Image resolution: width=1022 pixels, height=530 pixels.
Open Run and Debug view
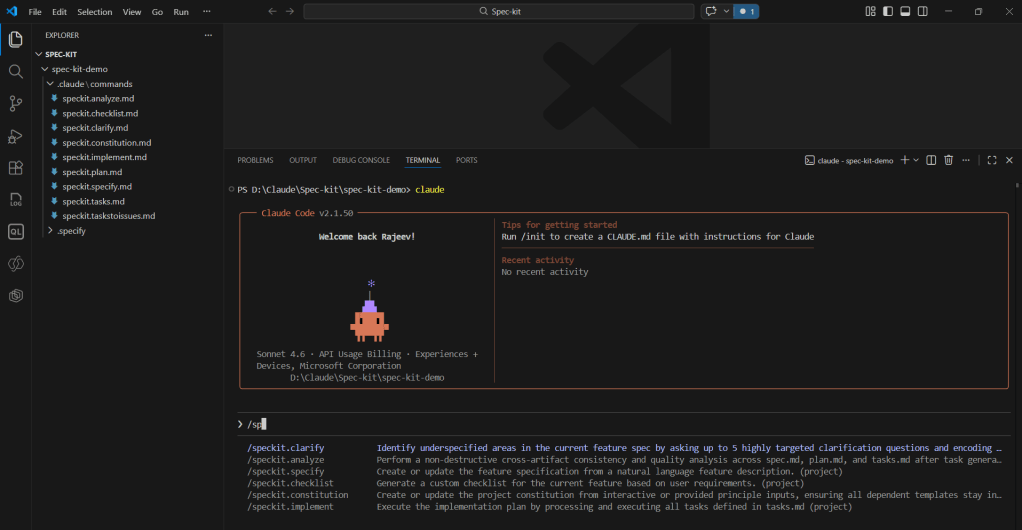(x=15, y=136)
